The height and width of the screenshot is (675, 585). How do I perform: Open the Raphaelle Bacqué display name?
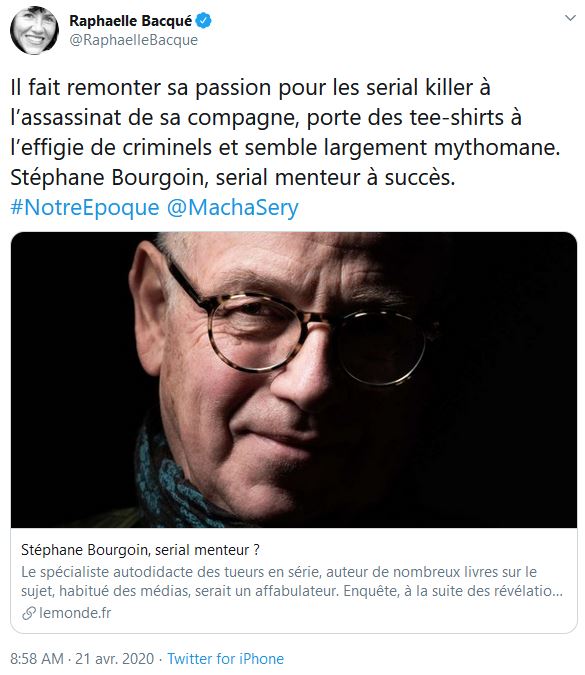pos(130,21)
